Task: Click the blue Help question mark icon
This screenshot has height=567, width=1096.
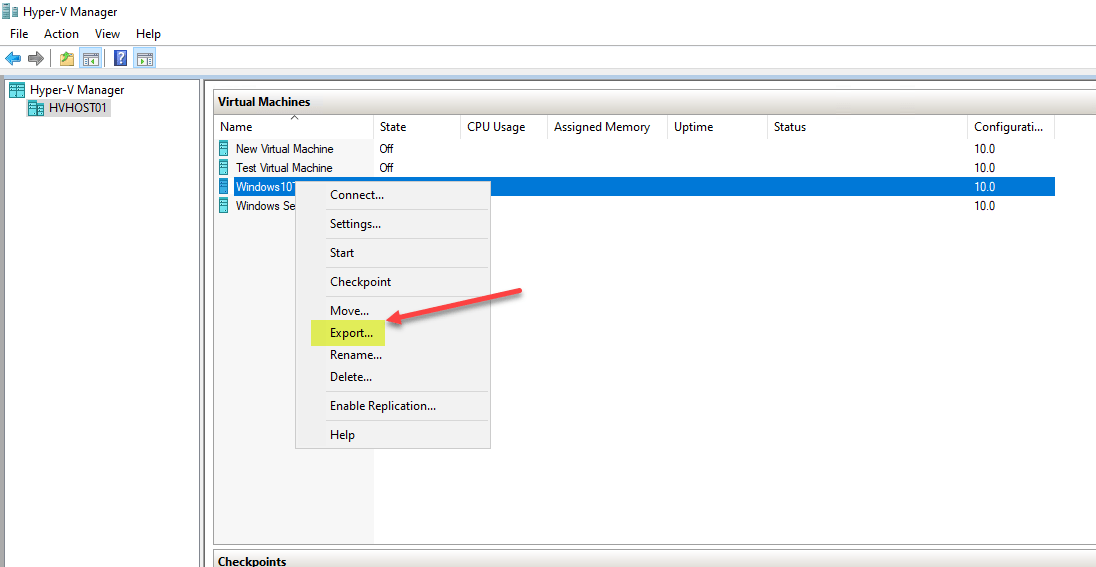Action: coord(121,59)
